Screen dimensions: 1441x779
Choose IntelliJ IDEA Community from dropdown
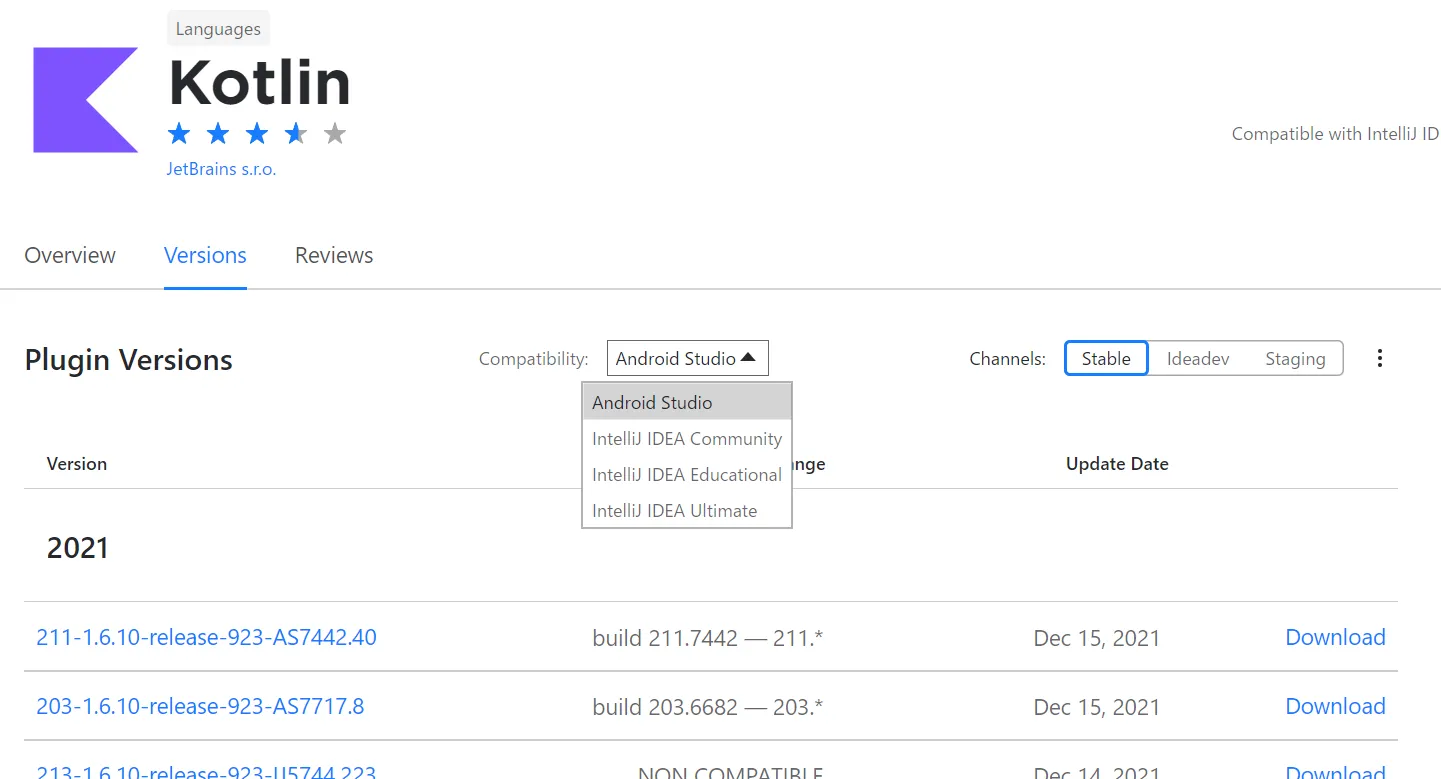click(x=687, y=439)
